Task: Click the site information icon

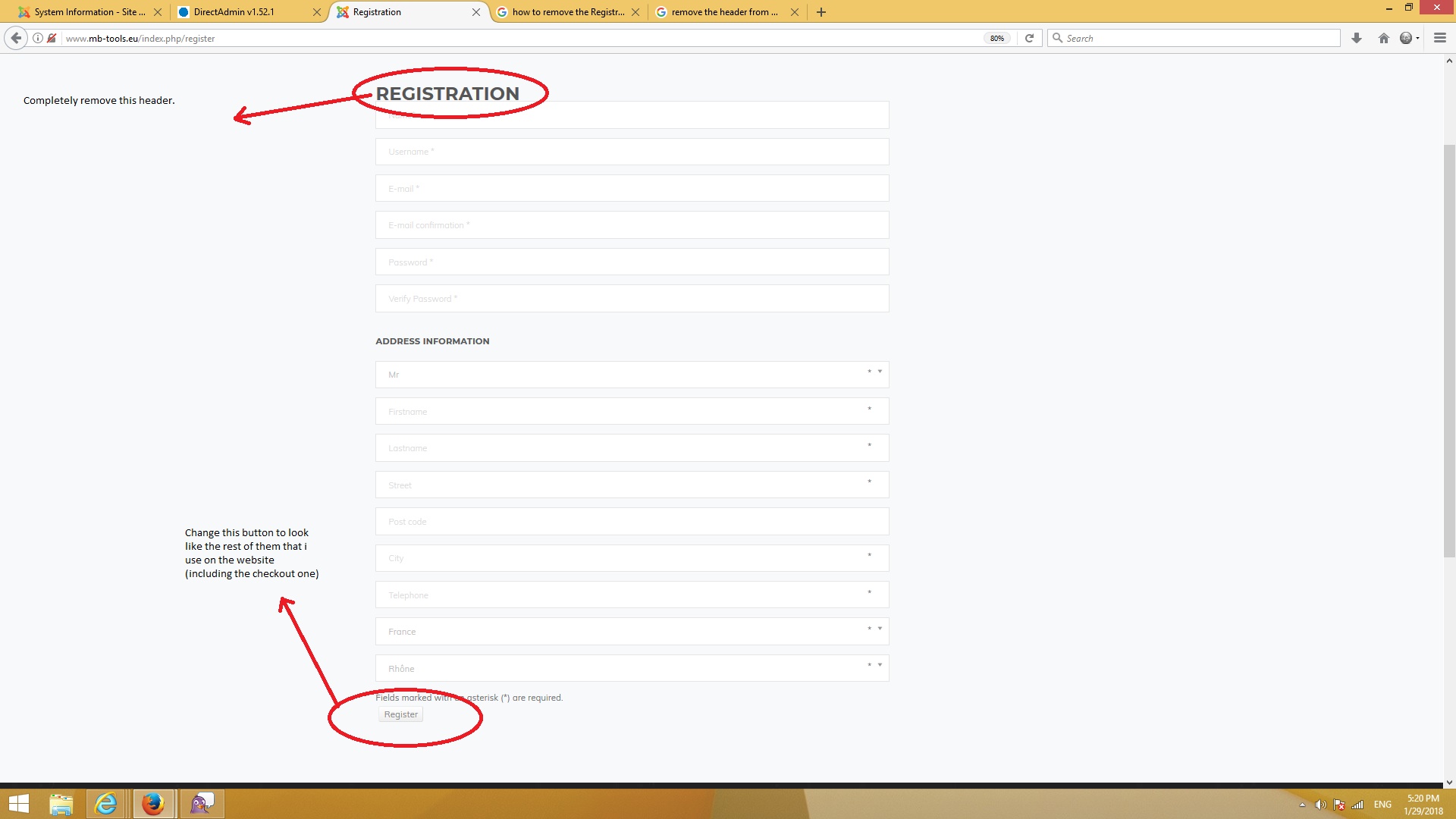Action: pyautogui.click(x=37, y=38)
